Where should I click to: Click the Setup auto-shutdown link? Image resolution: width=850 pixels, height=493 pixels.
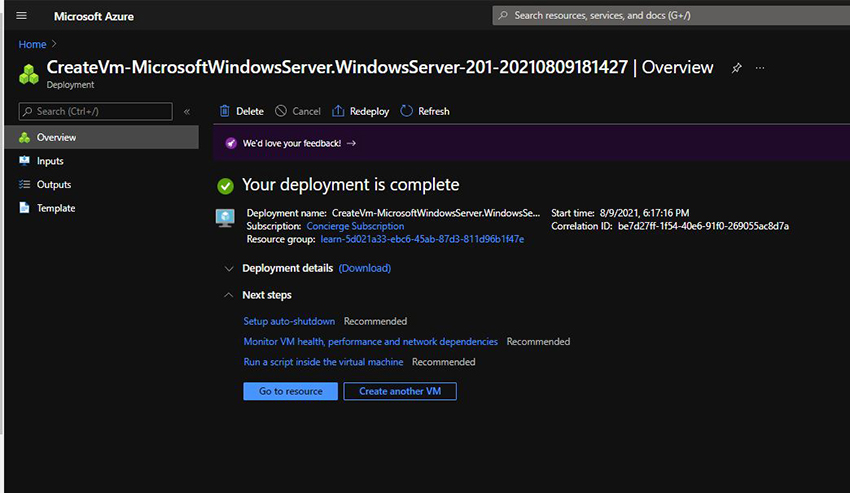tap(289, 321)
